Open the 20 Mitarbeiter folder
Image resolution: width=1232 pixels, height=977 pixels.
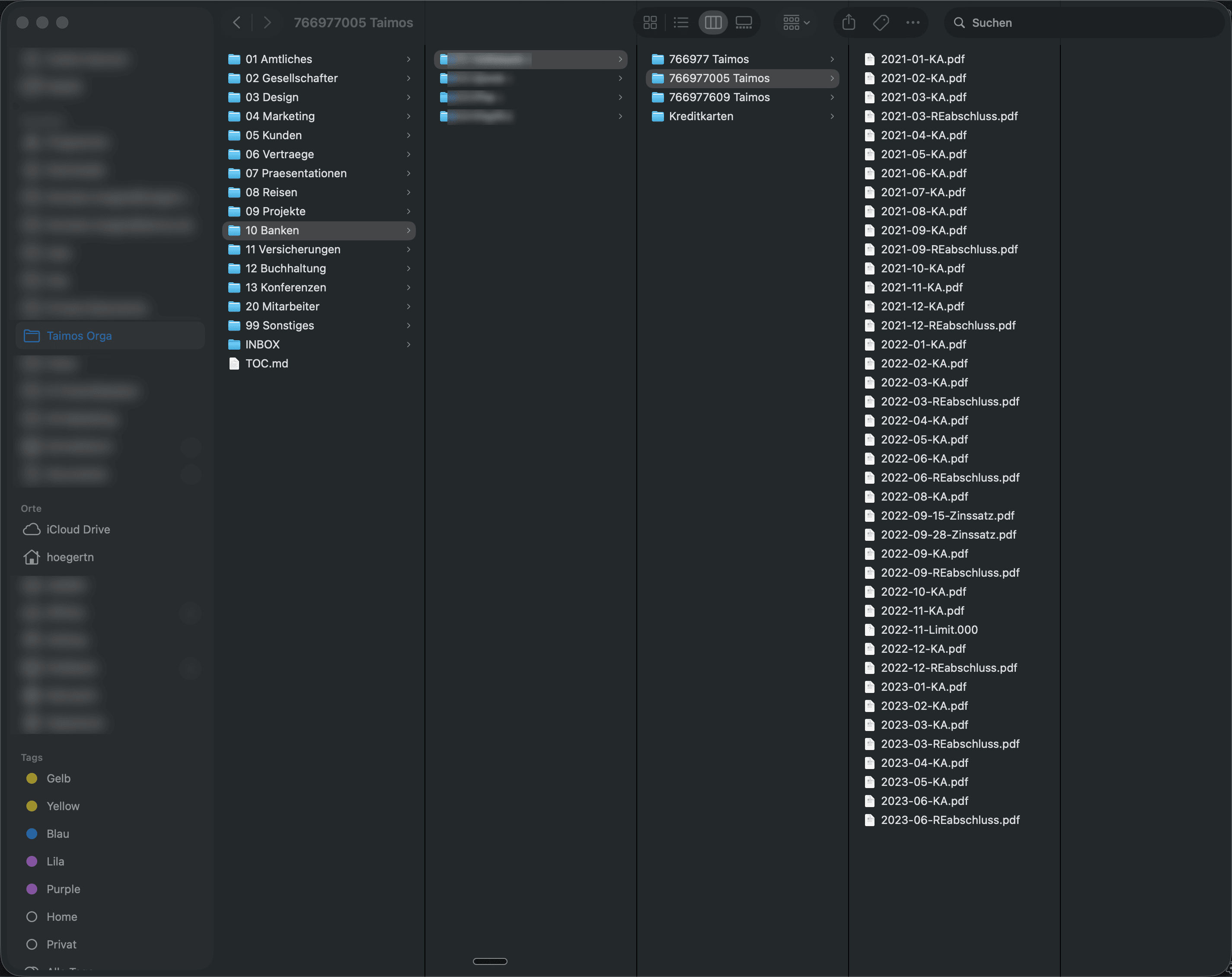click(x=319, y=306)
